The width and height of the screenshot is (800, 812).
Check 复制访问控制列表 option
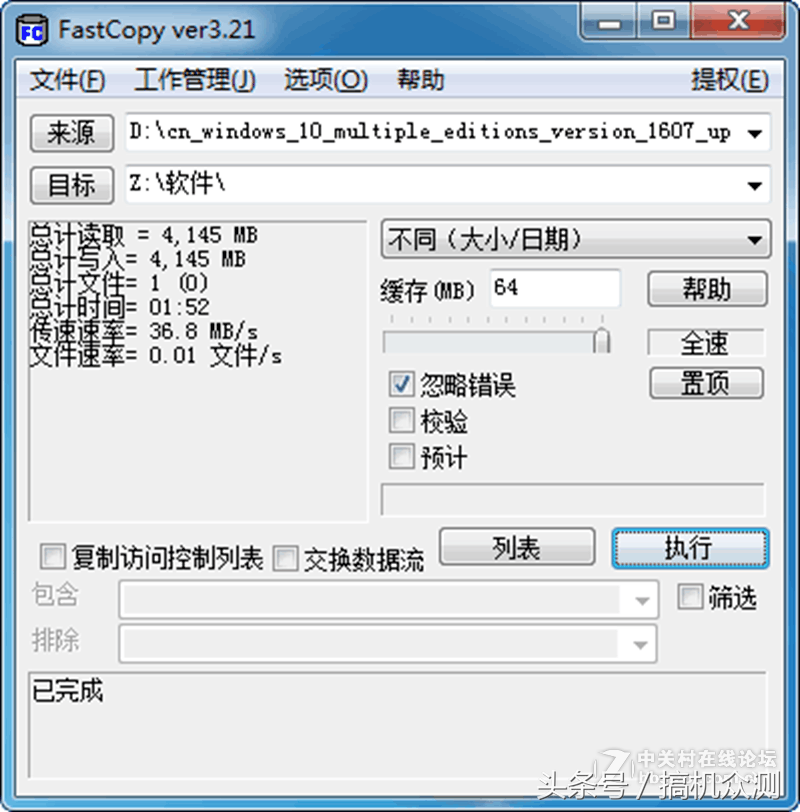click(x=53, y=557)
